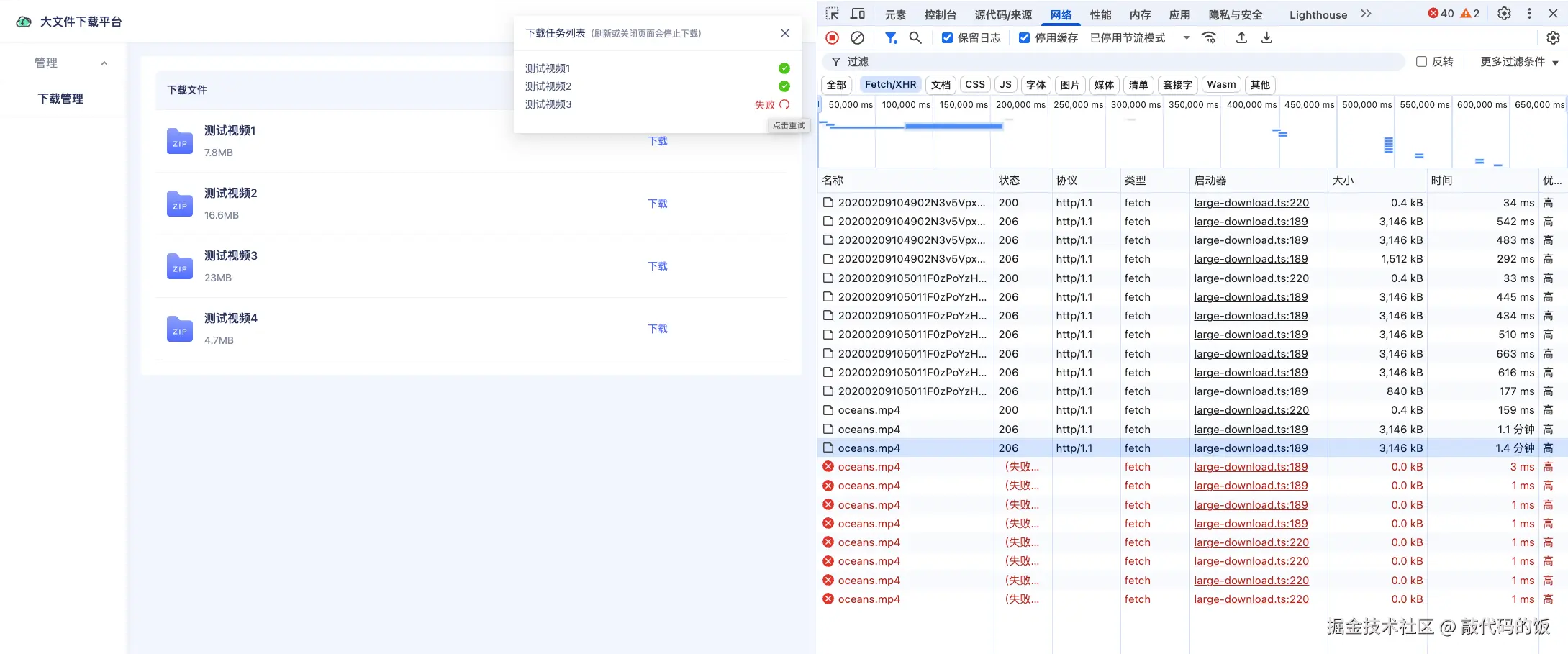1568x654 pixels.
Task: Open network conditions settings
Action: tap(1209, 37)
